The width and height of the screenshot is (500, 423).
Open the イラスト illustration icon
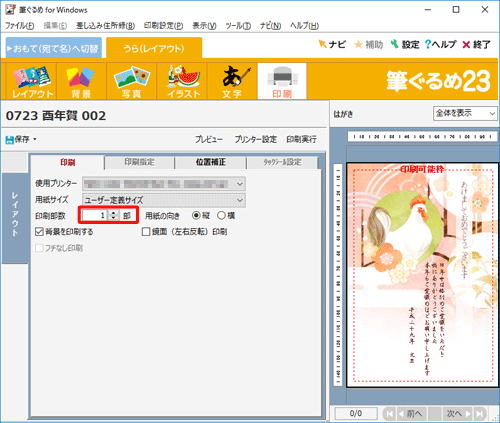[182, 81]
